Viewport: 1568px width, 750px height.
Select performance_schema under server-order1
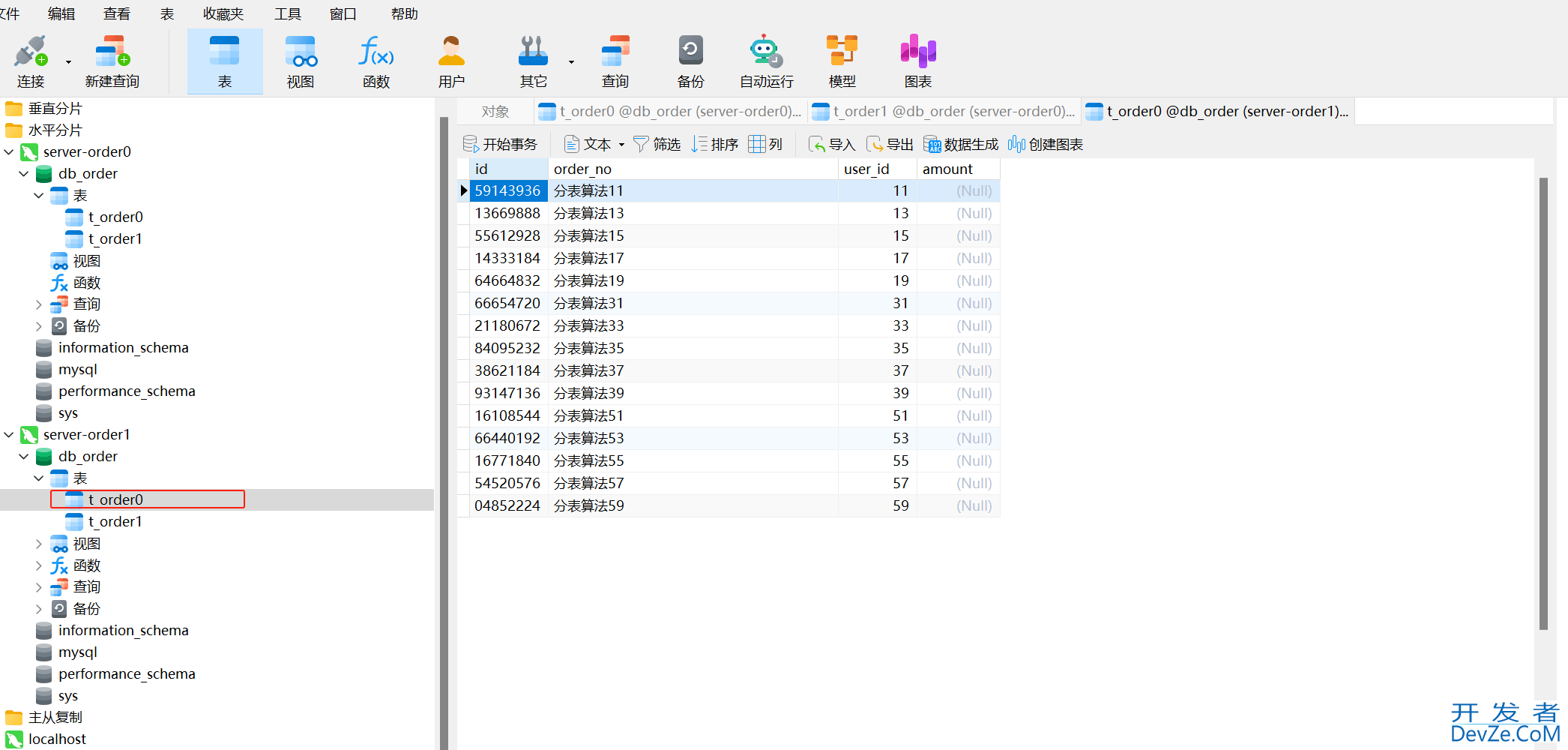click(x=115, y=673)
